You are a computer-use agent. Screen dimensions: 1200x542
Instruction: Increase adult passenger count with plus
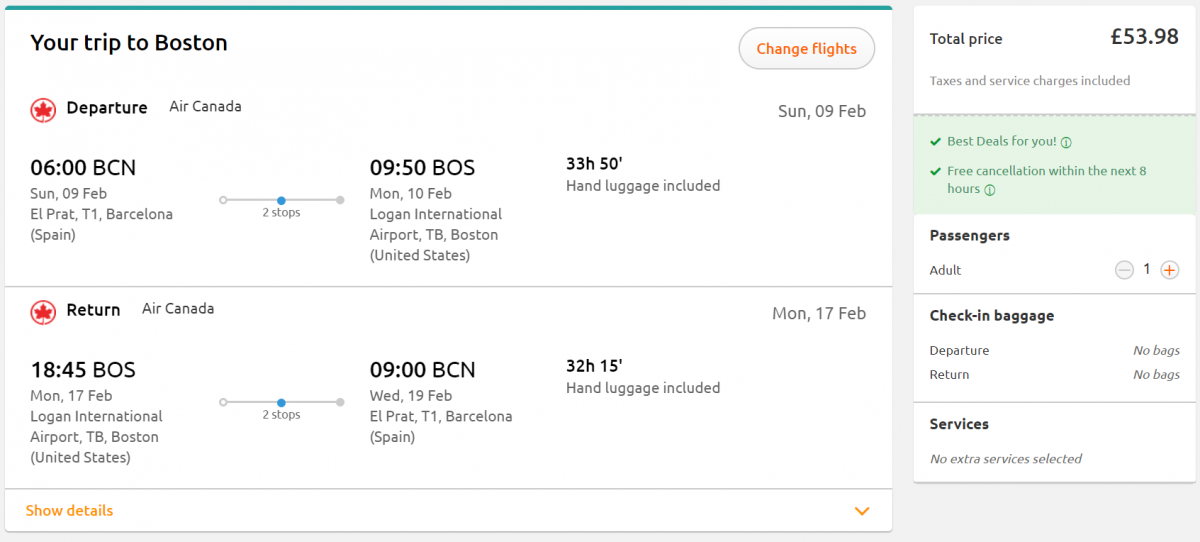coord(1169,270)
